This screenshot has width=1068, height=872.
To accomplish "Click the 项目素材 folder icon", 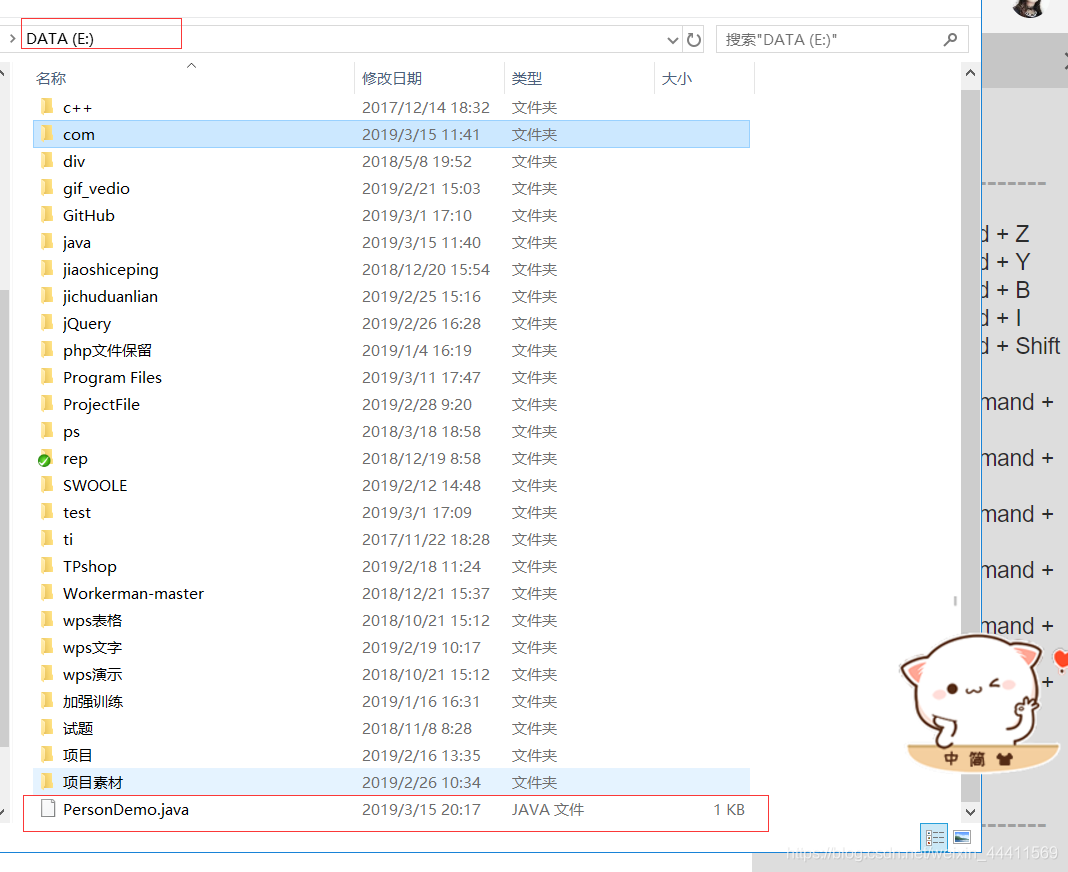I will point(47,782).
